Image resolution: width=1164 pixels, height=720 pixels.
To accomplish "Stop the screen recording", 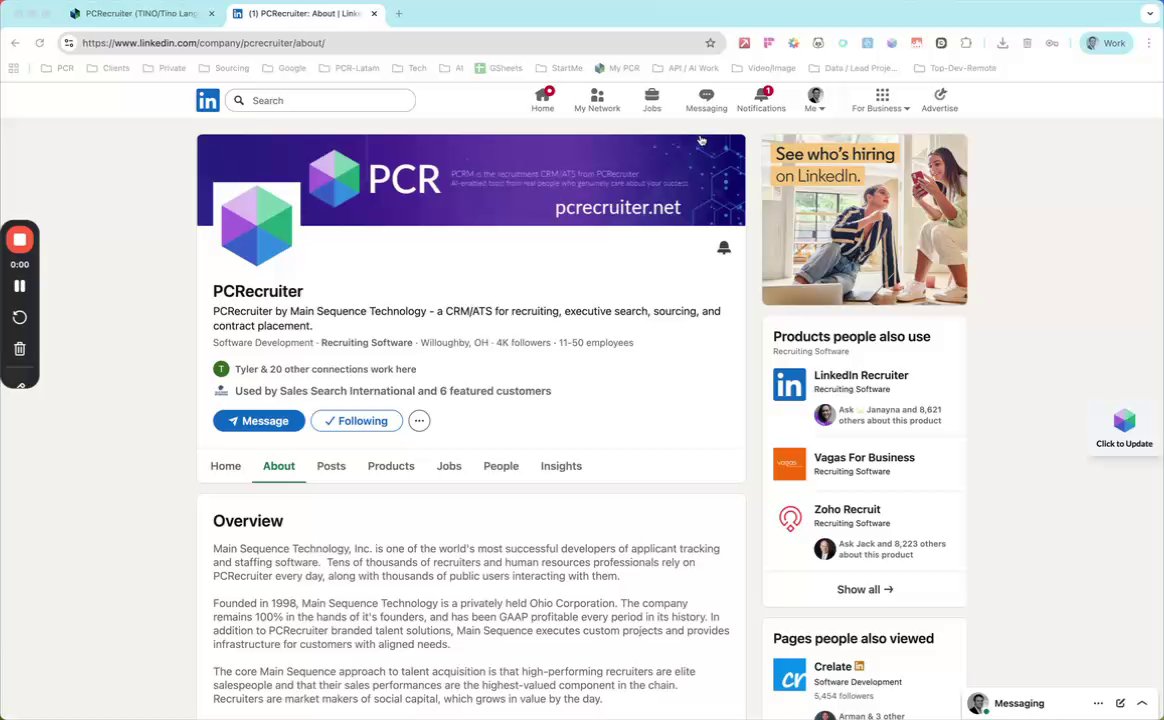I will pos(20,240).
